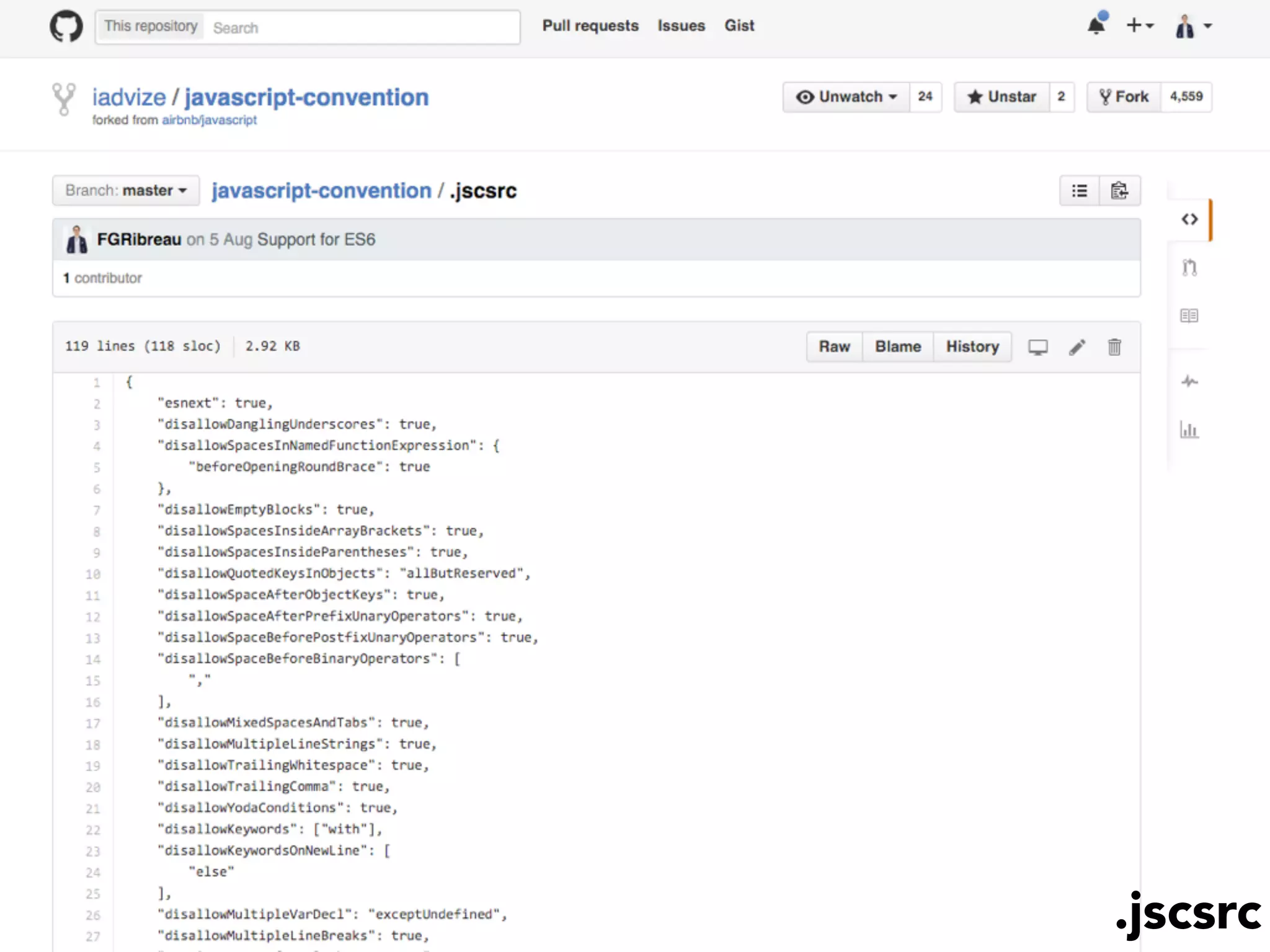Open the notifications bell
The width and height of the screenshot is (1270, 952).
[x=1096, y=25]
